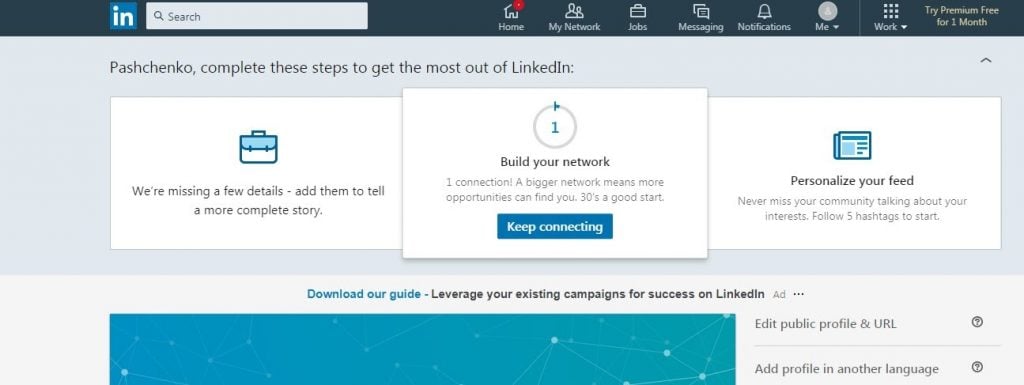Click Edit public profile & URL
The width and height of the screenshot is (1024, 385).
tap(825, 324)
